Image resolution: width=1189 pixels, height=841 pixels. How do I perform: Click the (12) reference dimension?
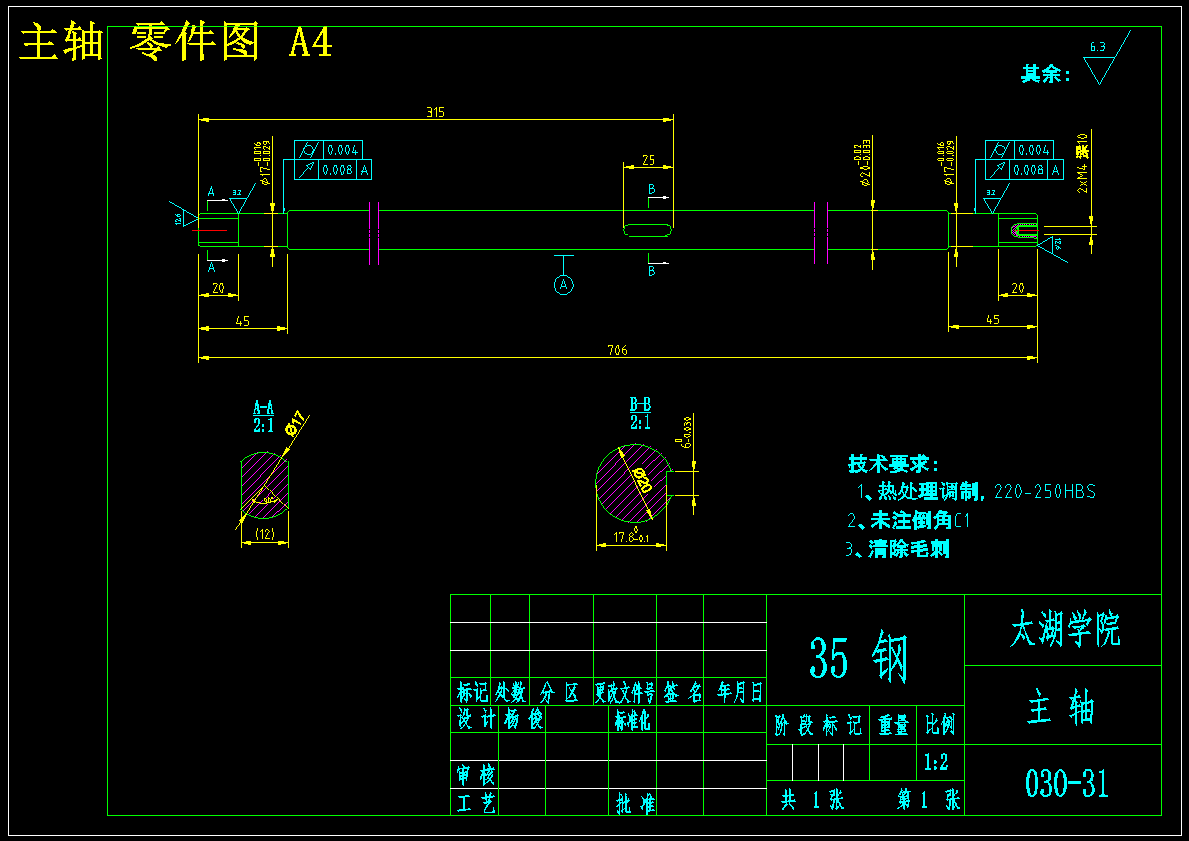tap(265, 534)
